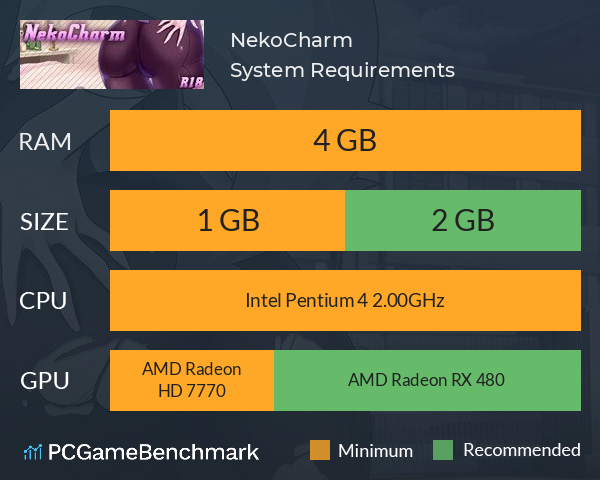Click the CPU row label

click(x=43, y=301)
